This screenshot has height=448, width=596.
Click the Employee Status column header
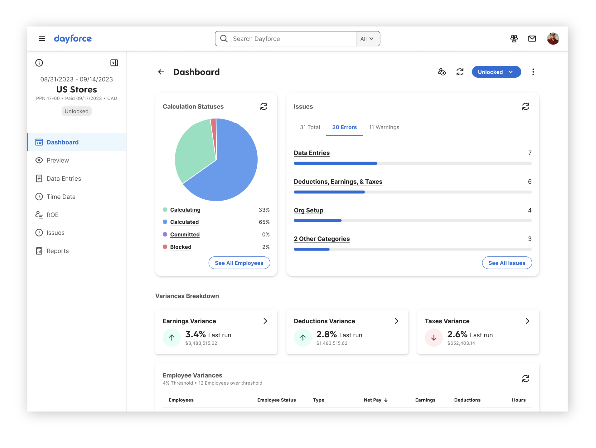point(277,400)
